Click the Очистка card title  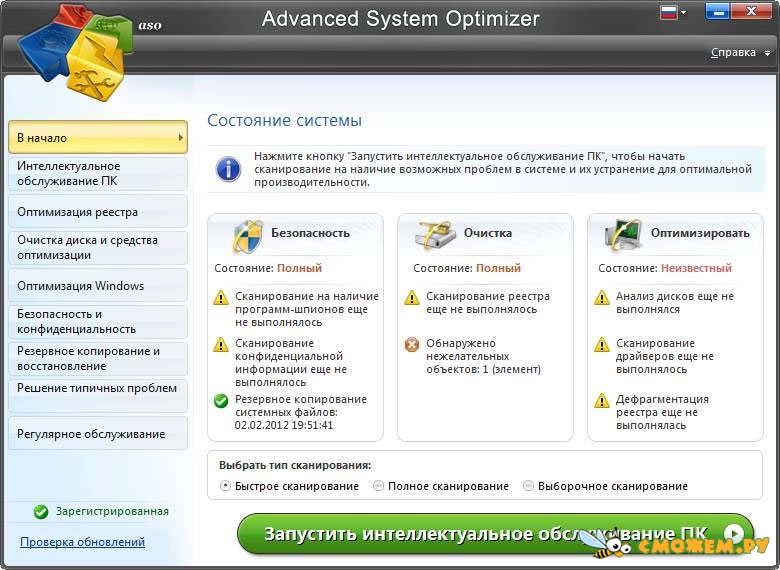click(488, 233)
